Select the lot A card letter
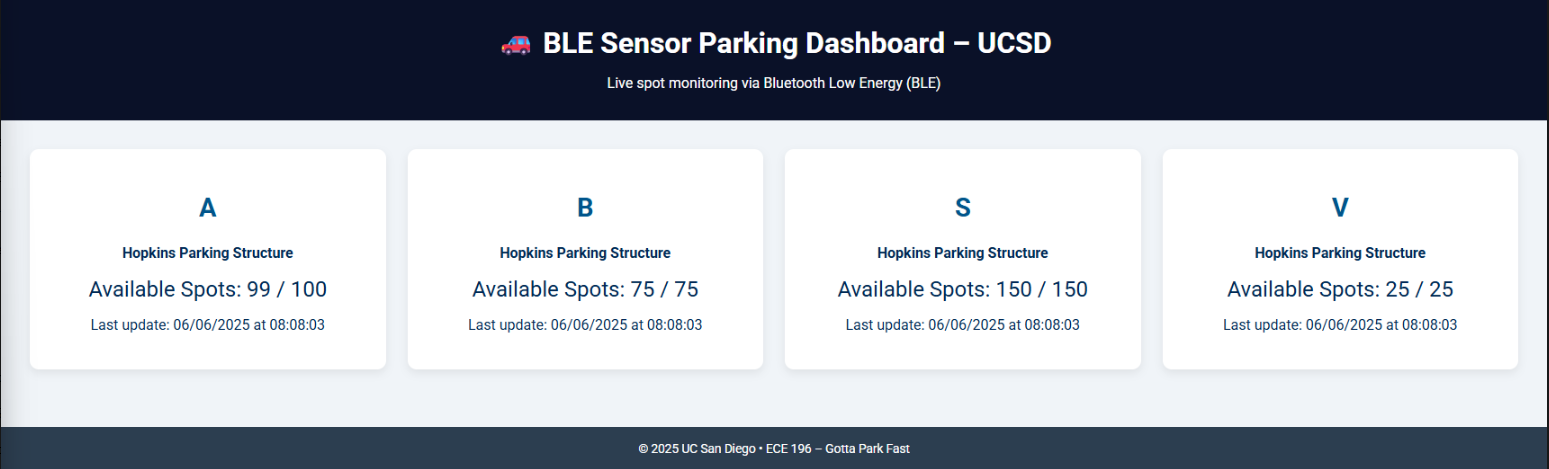 (208, 207)
